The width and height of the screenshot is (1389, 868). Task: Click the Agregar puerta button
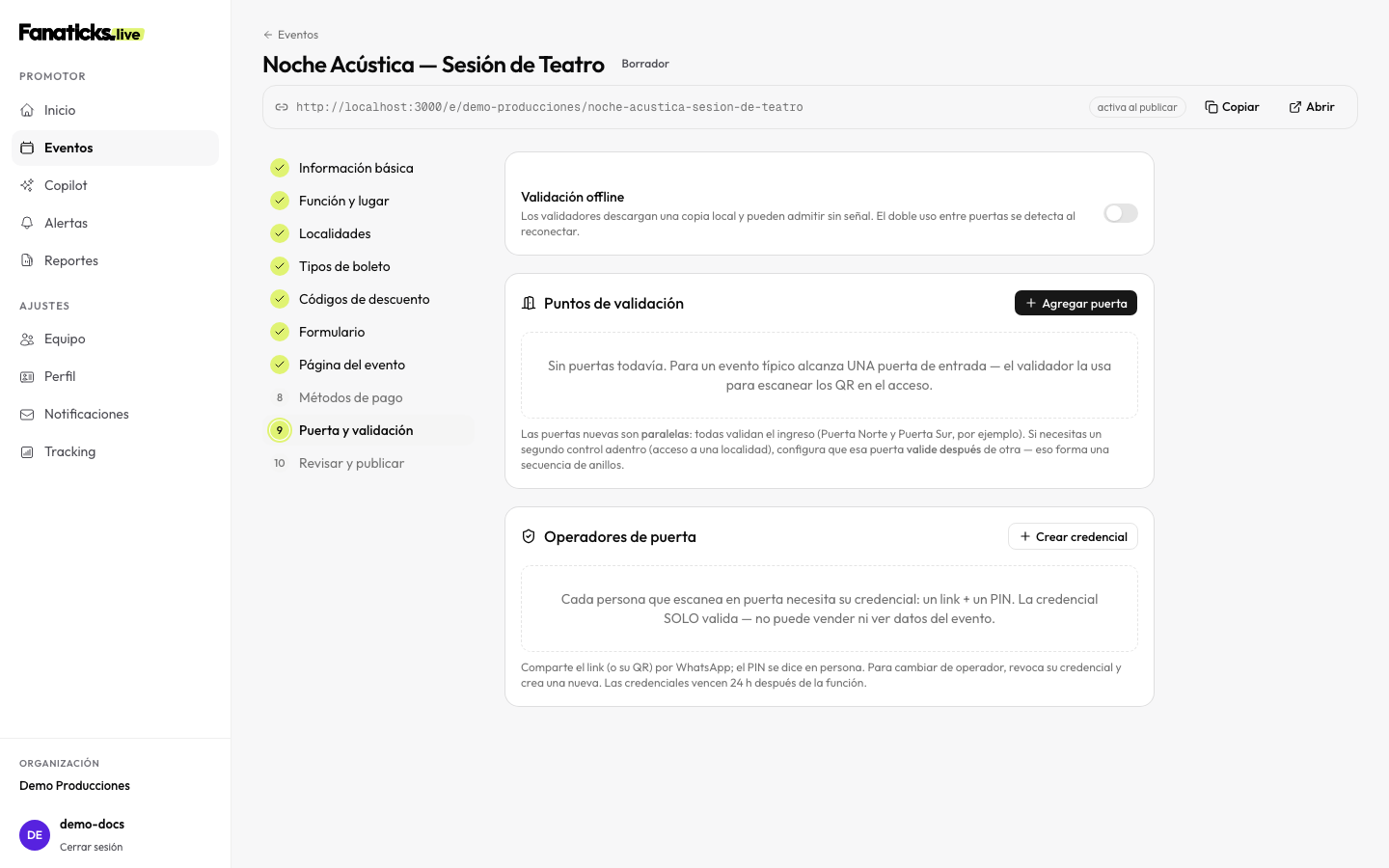click(x=1076, y=303)
